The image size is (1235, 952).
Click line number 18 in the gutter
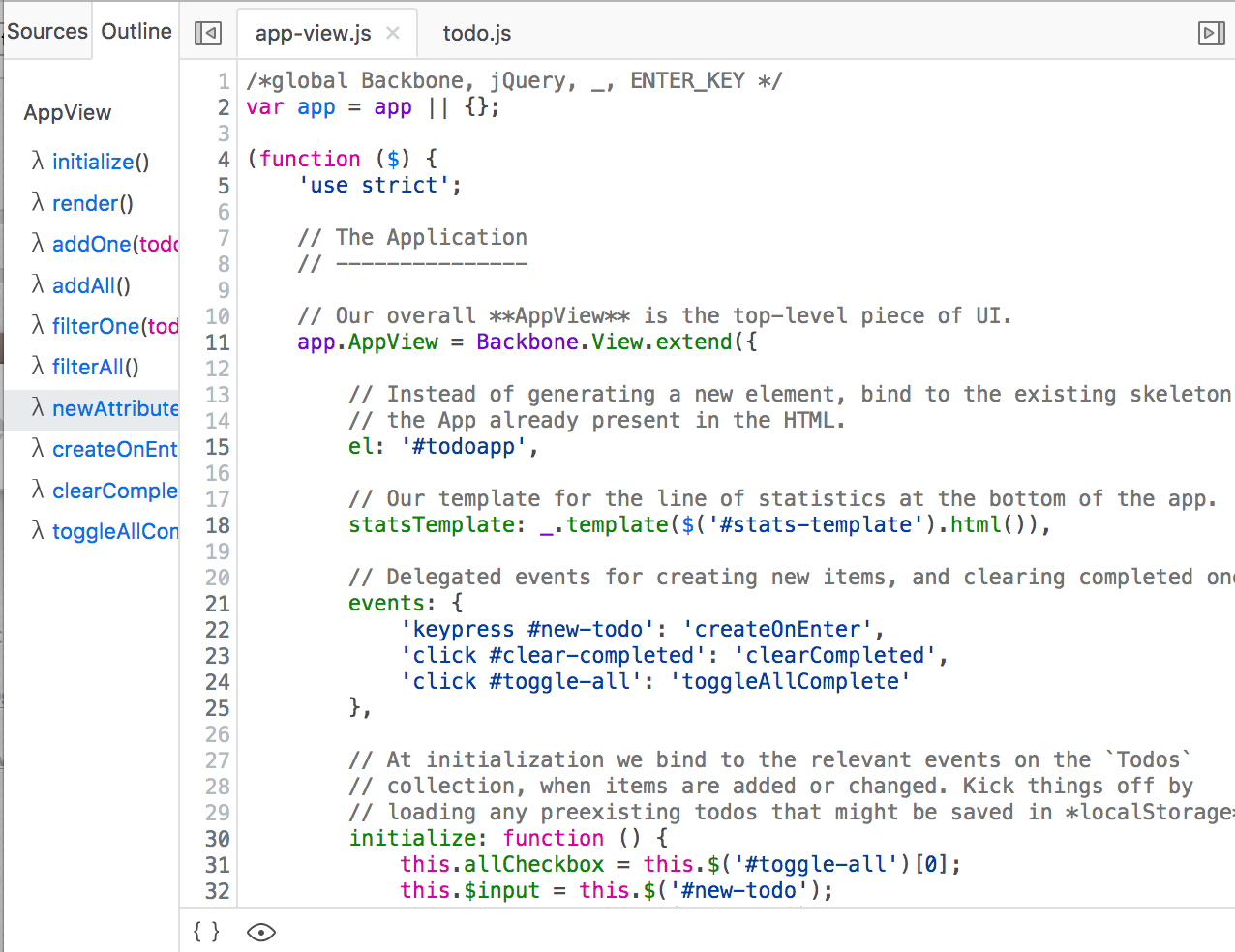coord(218,525)
